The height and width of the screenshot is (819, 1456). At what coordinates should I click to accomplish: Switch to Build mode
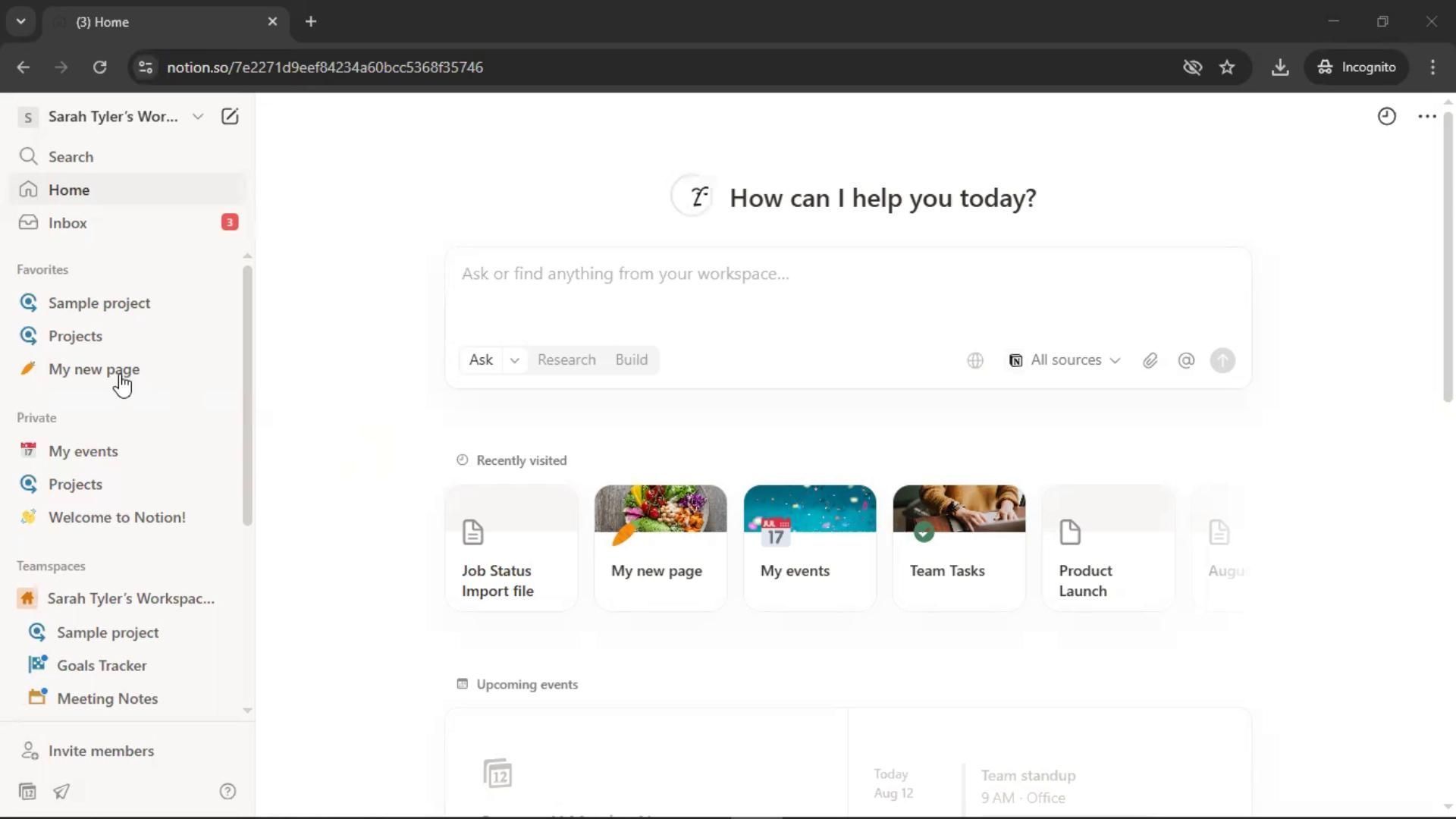pyautogui.click(x=631, y=360)
